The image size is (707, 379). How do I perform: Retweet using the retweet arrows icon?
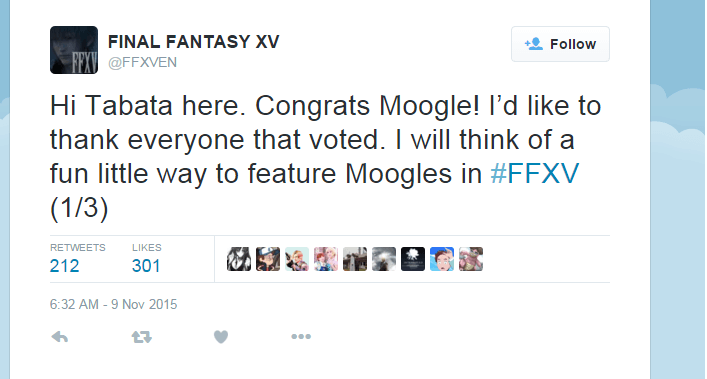click(142, 337)
